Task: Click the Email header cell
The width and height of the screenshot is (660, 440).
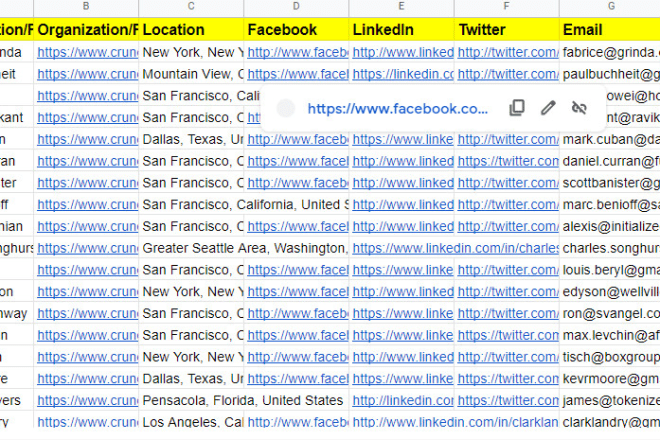Action: click(x=610, y=29)
